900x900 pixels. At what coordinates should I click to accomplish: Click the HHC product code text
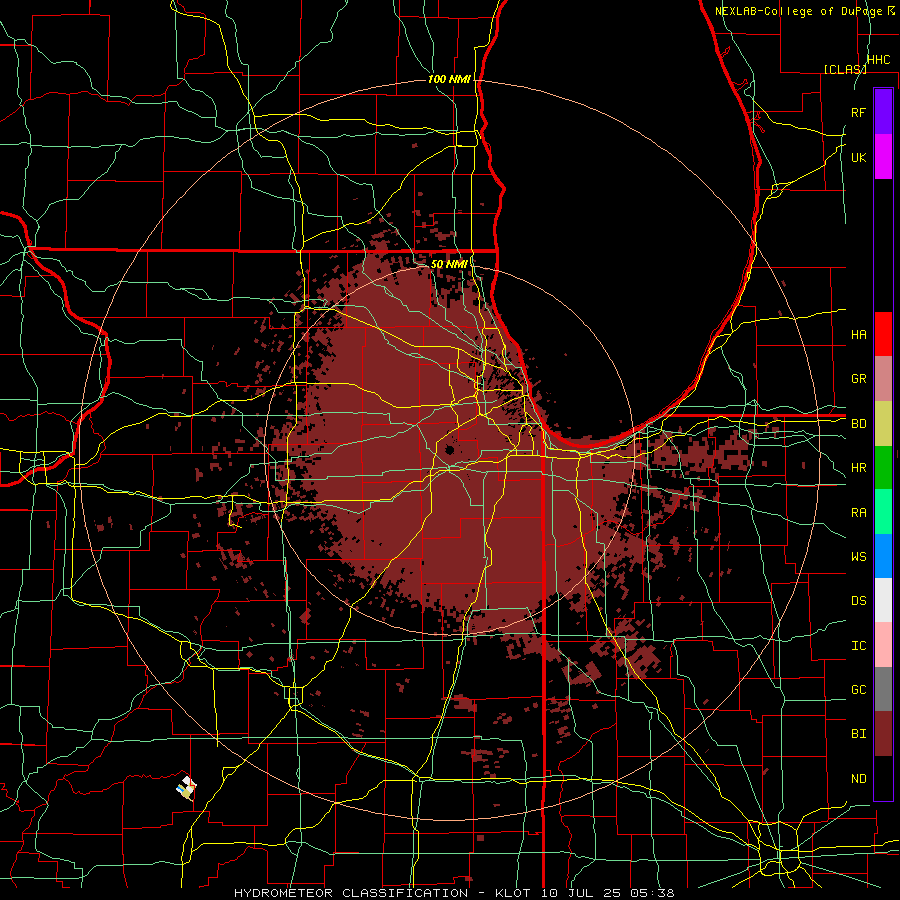tap(878, 60)
